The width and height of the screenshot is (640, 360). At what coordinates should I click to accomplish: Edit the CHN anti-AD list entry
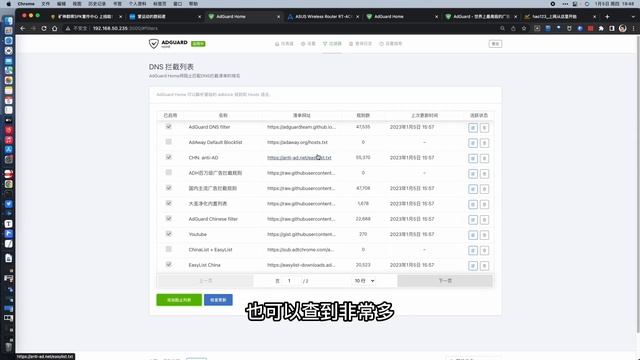(x=473, y=158)
